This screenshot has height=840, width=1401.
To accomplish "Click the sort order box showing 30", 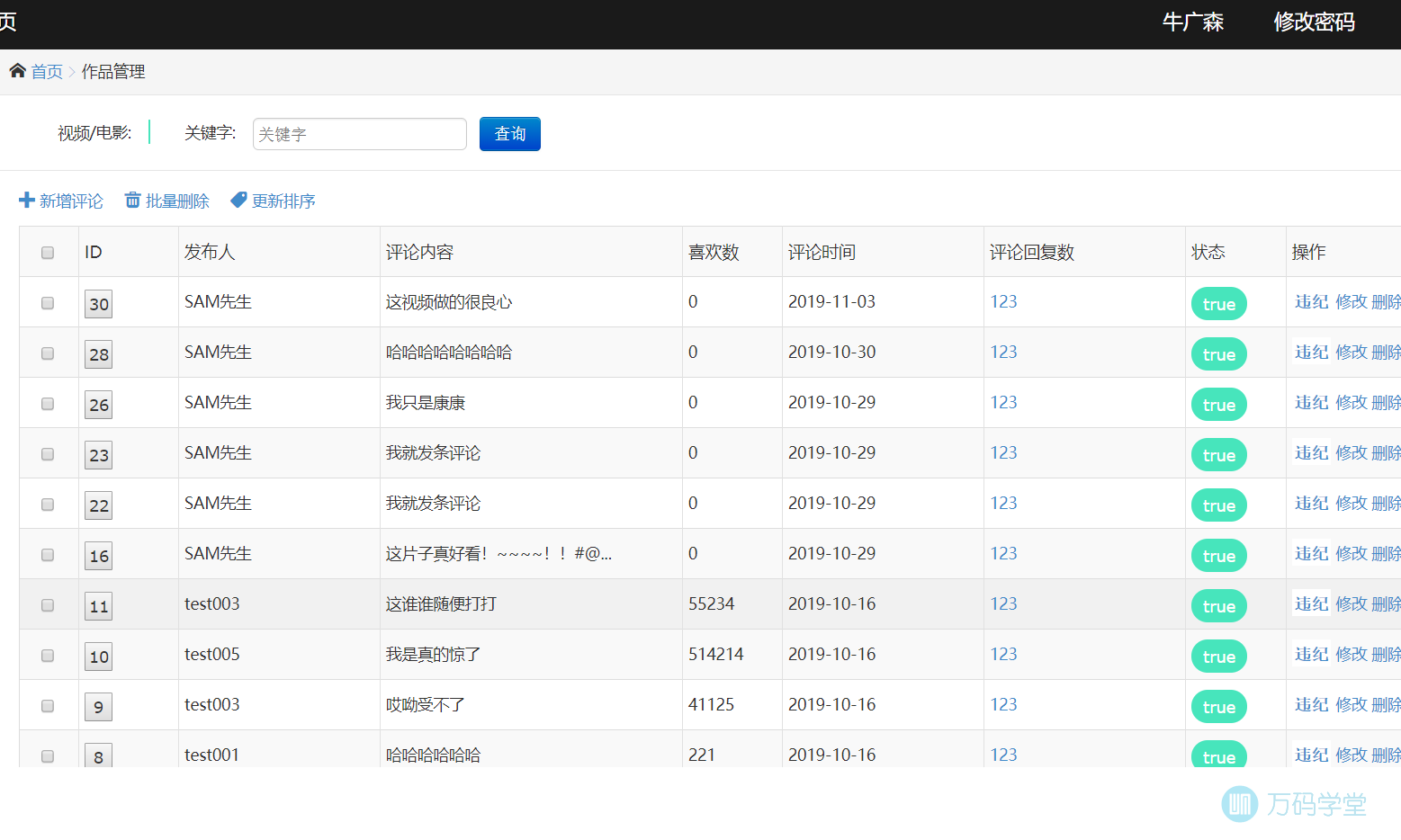I will (99, 304).
